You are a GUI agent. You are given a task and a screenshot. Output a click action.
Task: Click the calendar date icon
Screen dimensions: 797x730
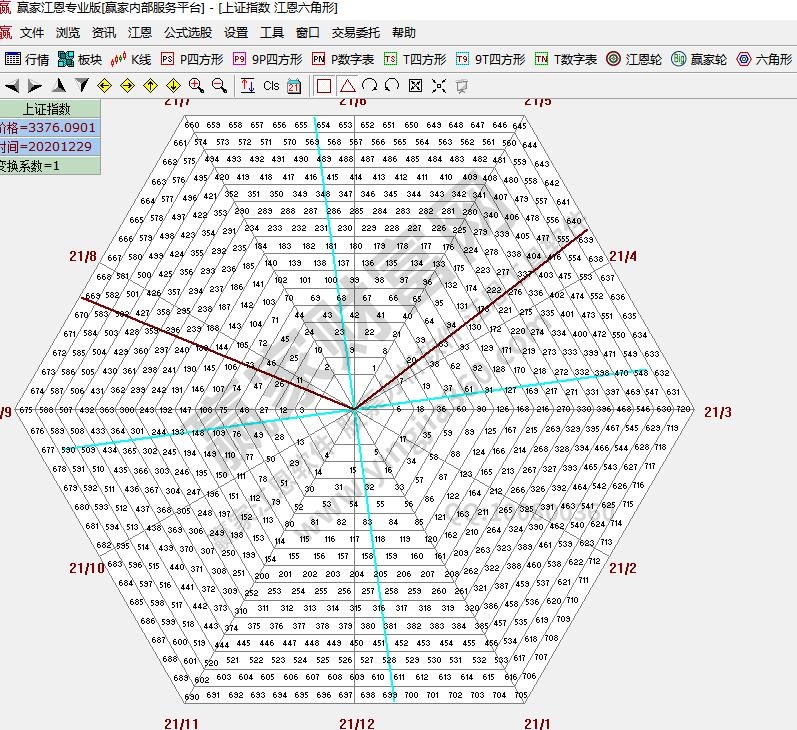coord(294,86)
